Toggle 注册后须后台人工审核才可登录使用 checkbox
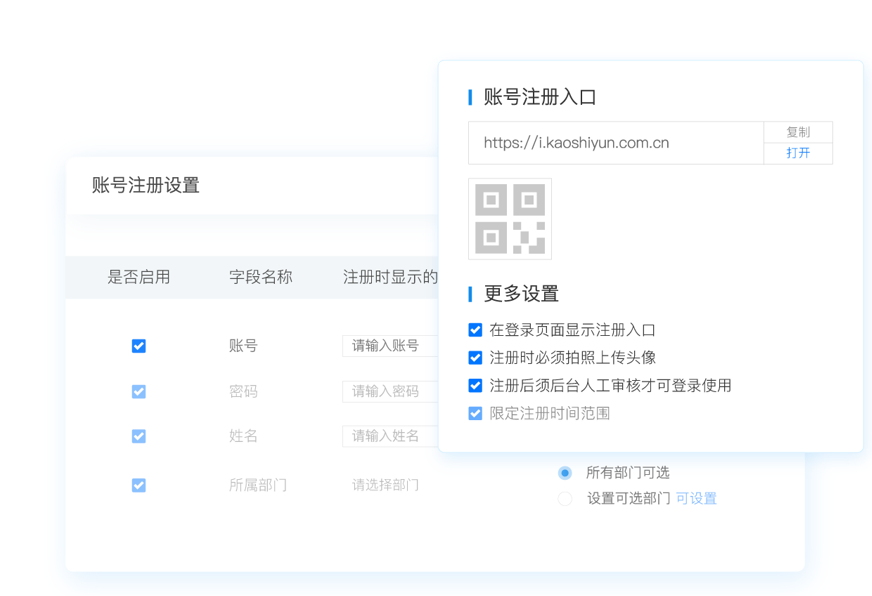 point(475,386)
